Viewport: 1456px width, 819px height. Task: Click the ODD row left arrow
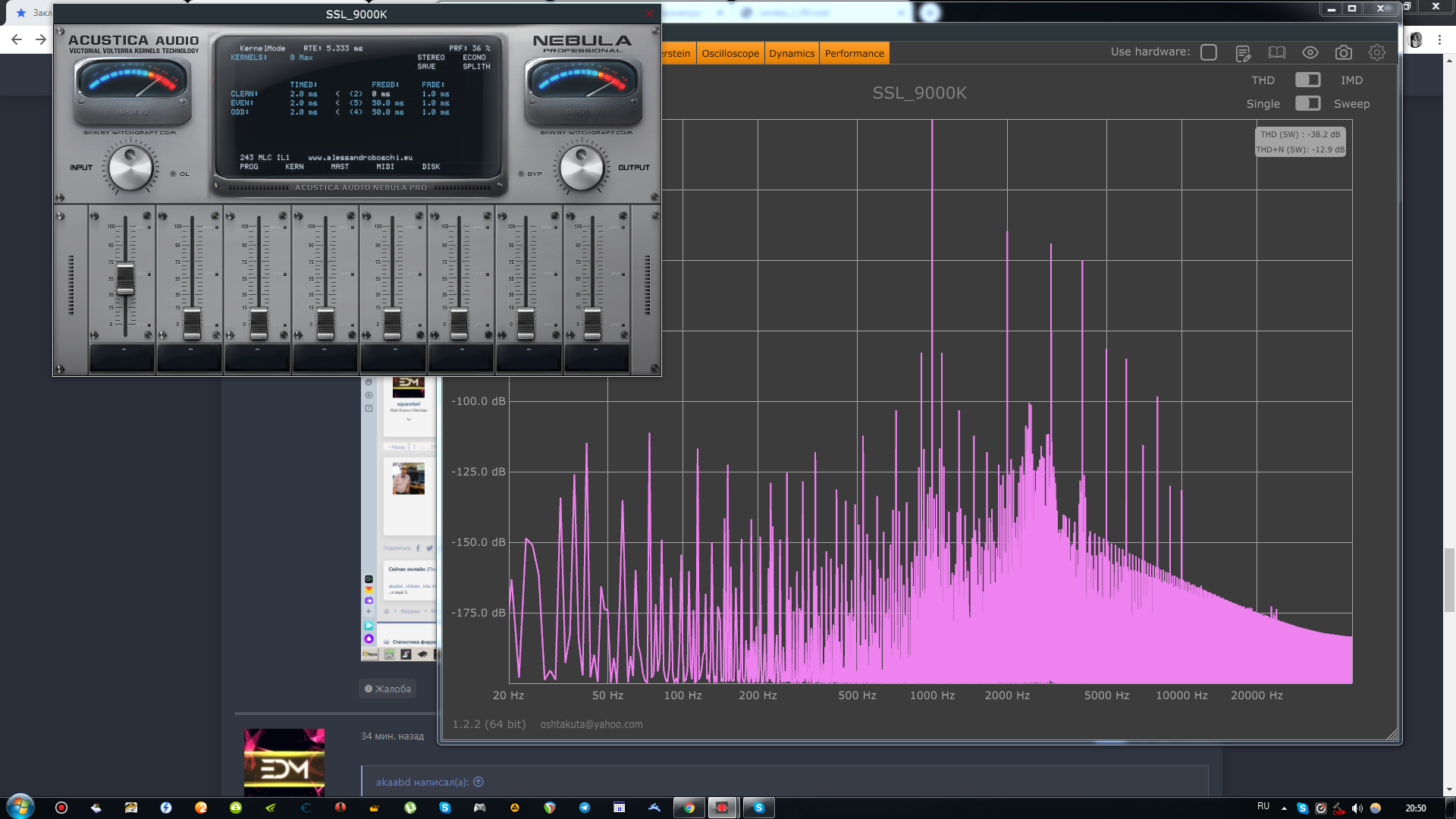(337, 112)
